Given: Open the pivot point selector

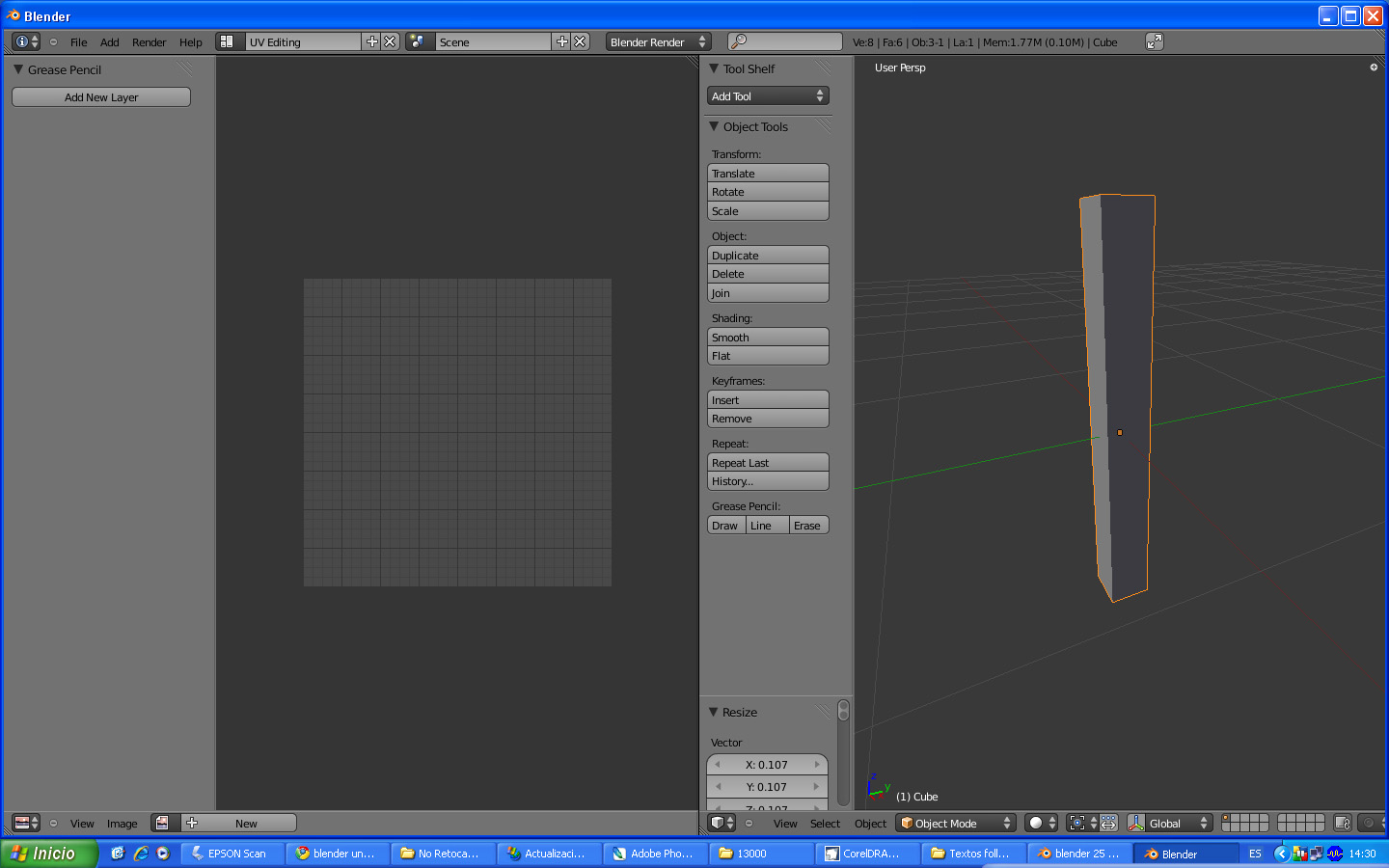Looking at the screenshot, I should 1082,823.
